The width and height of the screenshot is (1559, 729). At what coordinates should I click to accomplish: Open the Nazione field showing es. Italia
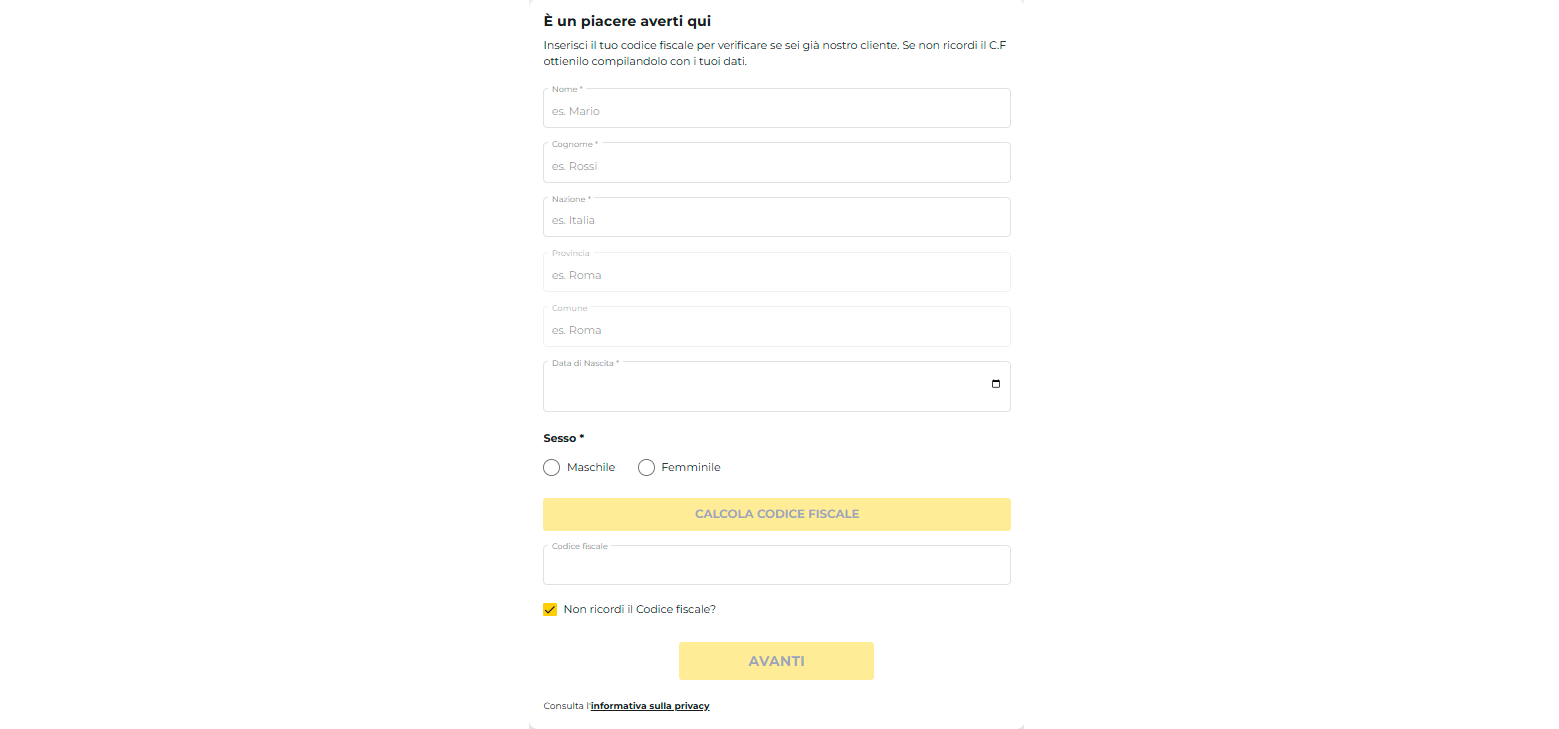(x=776, y=217)
